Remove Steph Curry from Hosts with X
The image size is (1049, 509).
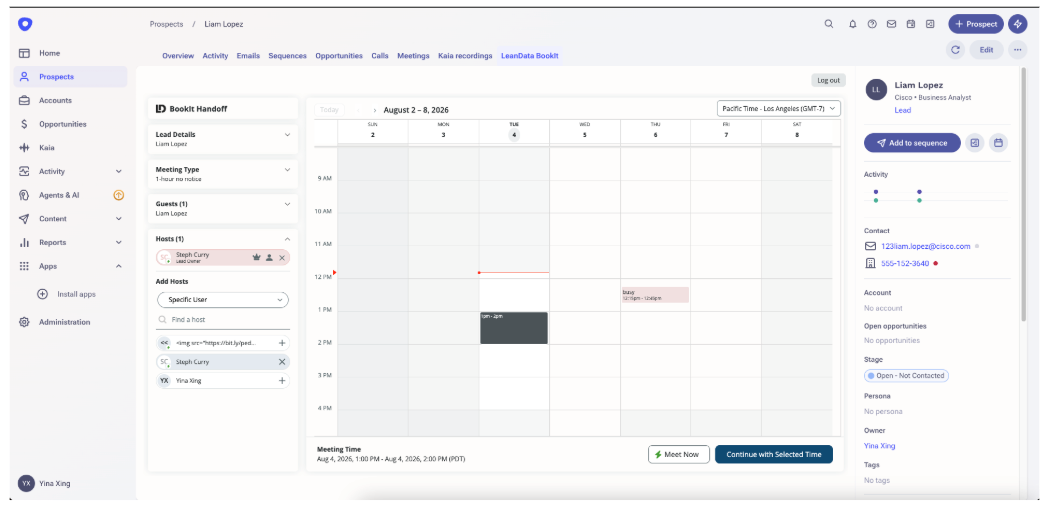click(x=282, y=258)
